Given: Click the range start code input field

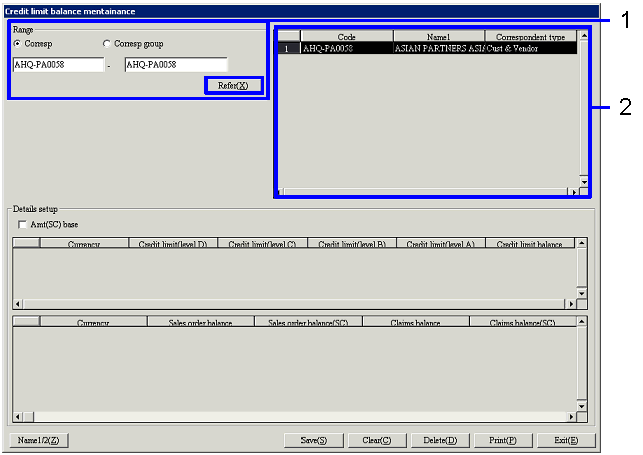Looking at the screenshot, I should 59,65.
